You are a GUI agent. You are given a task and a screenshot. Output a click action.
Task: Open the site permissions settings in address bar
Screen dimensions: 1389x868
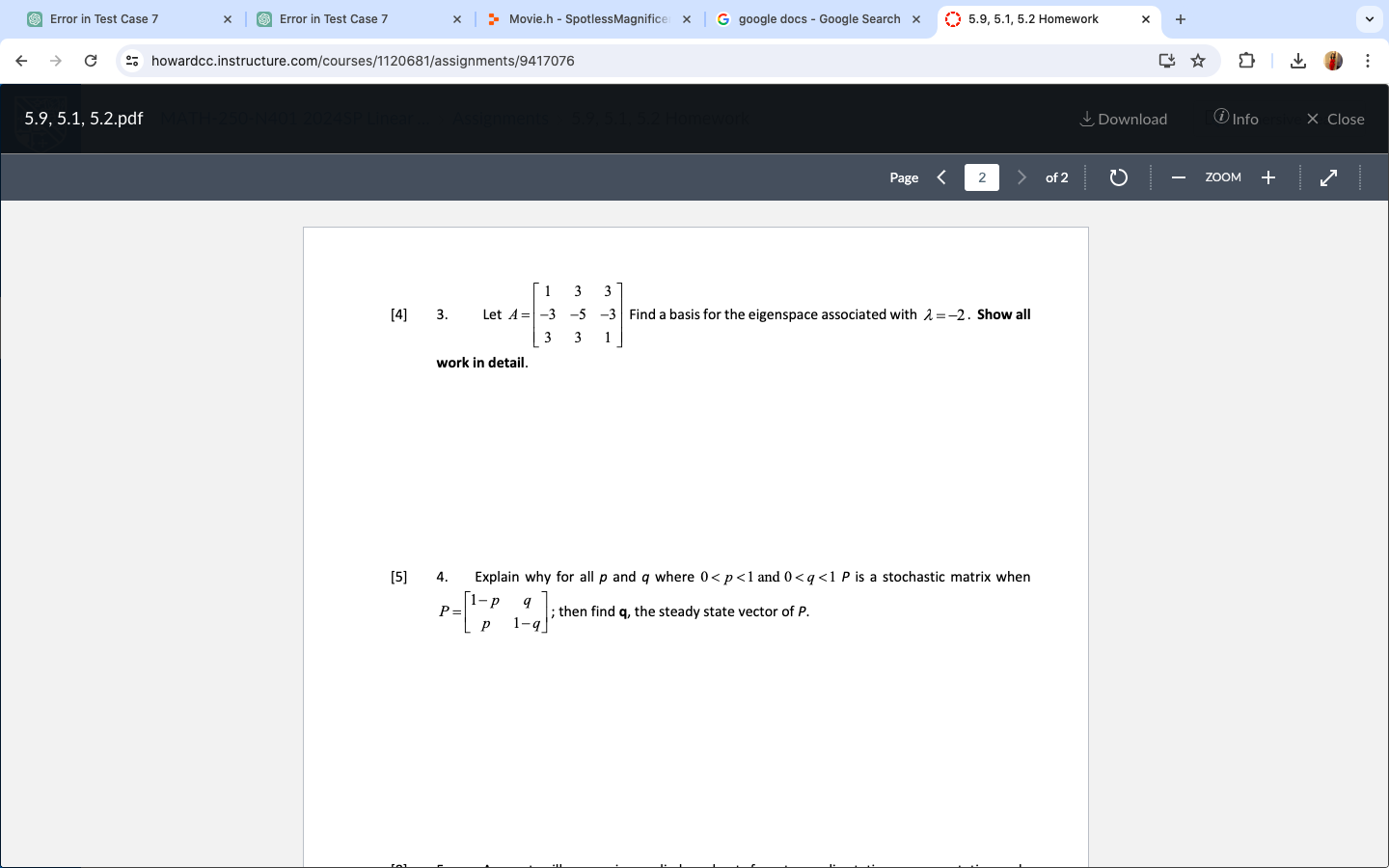pos(131,61)
